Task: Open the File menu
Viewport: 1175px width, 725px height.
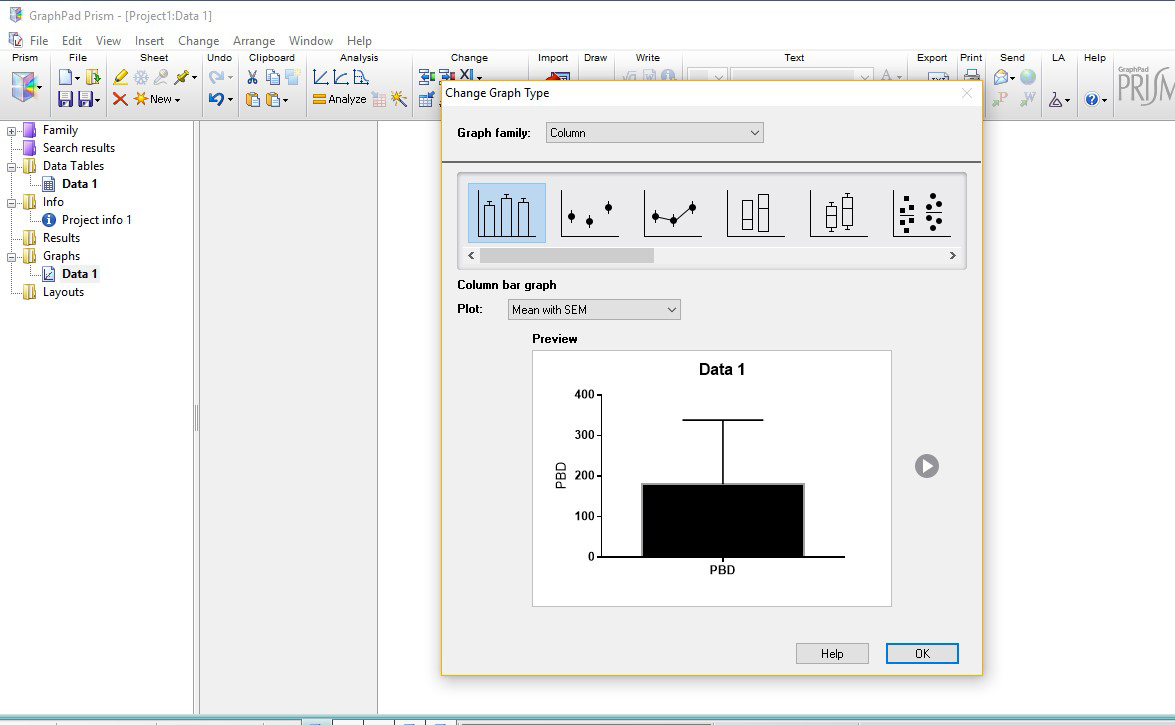Action: point(39,40)
